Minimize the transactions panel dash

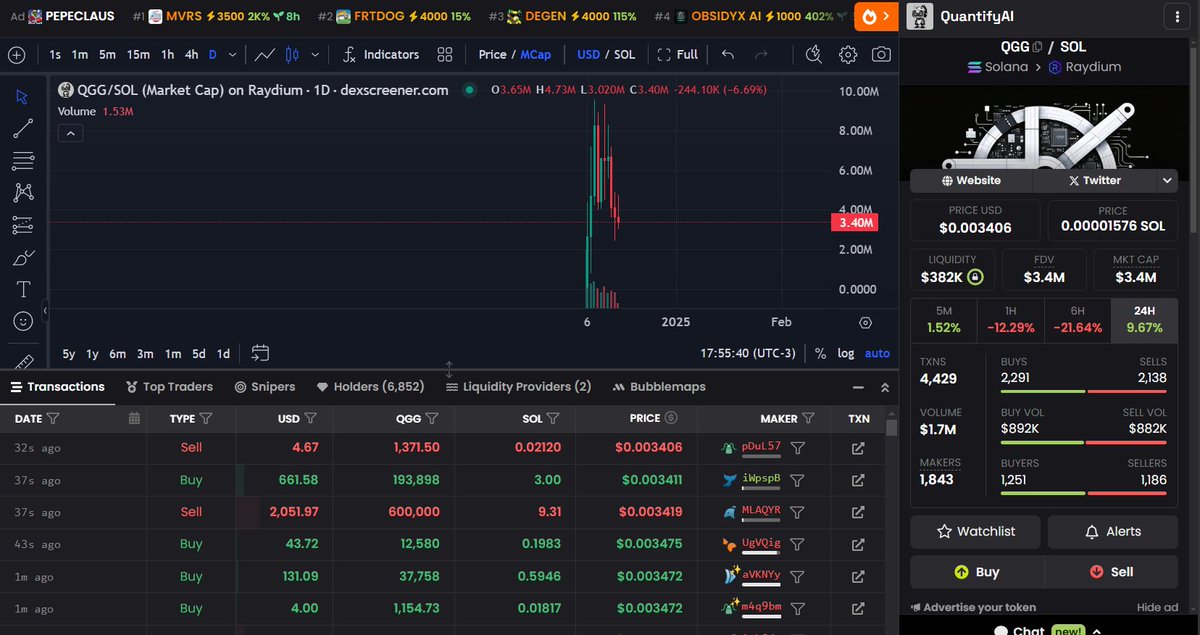click(x=858, y=387)
